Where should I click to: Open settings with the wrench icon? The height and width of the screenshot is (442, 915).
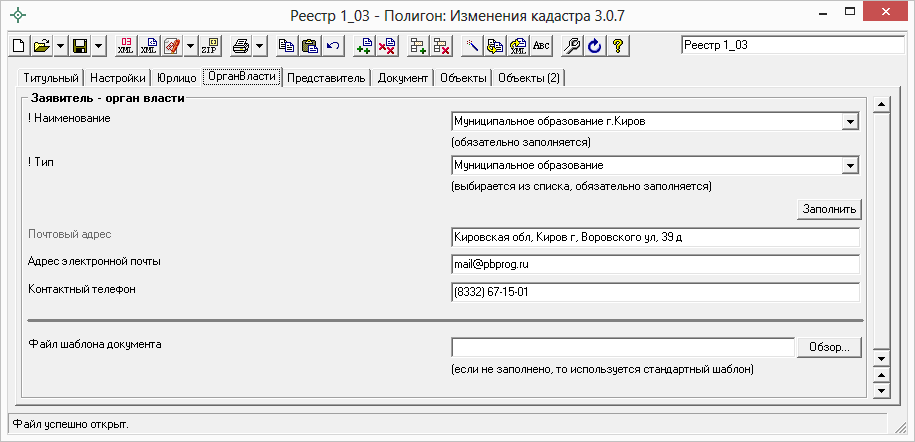572,46
